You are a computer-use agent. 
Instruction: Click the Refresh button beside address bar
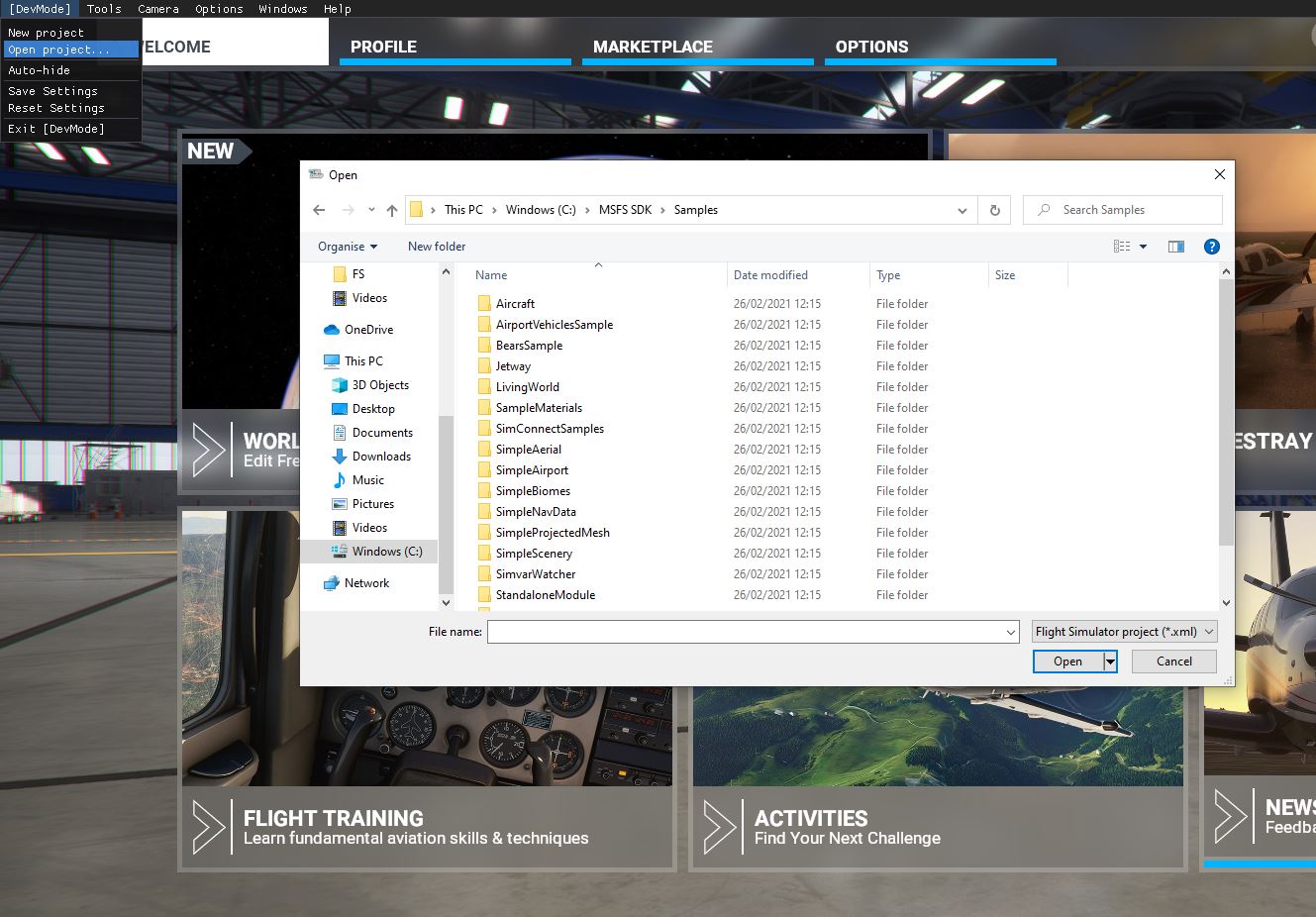click(994, 210)
